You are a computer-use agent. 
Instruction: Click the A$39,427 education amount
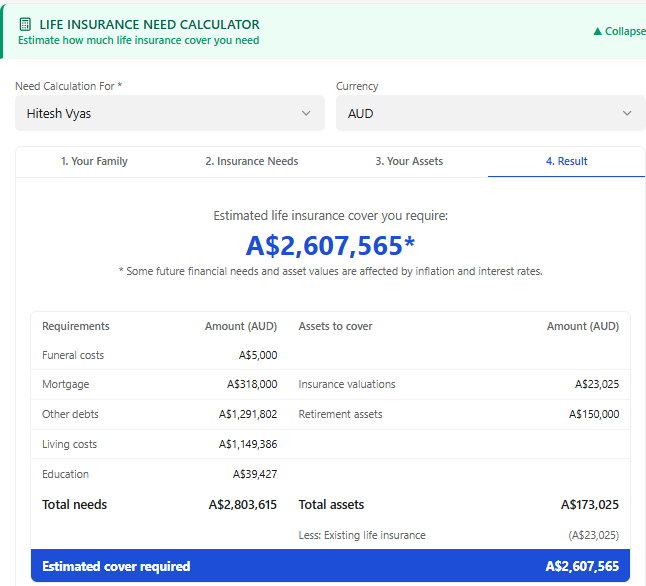[255, 474]
